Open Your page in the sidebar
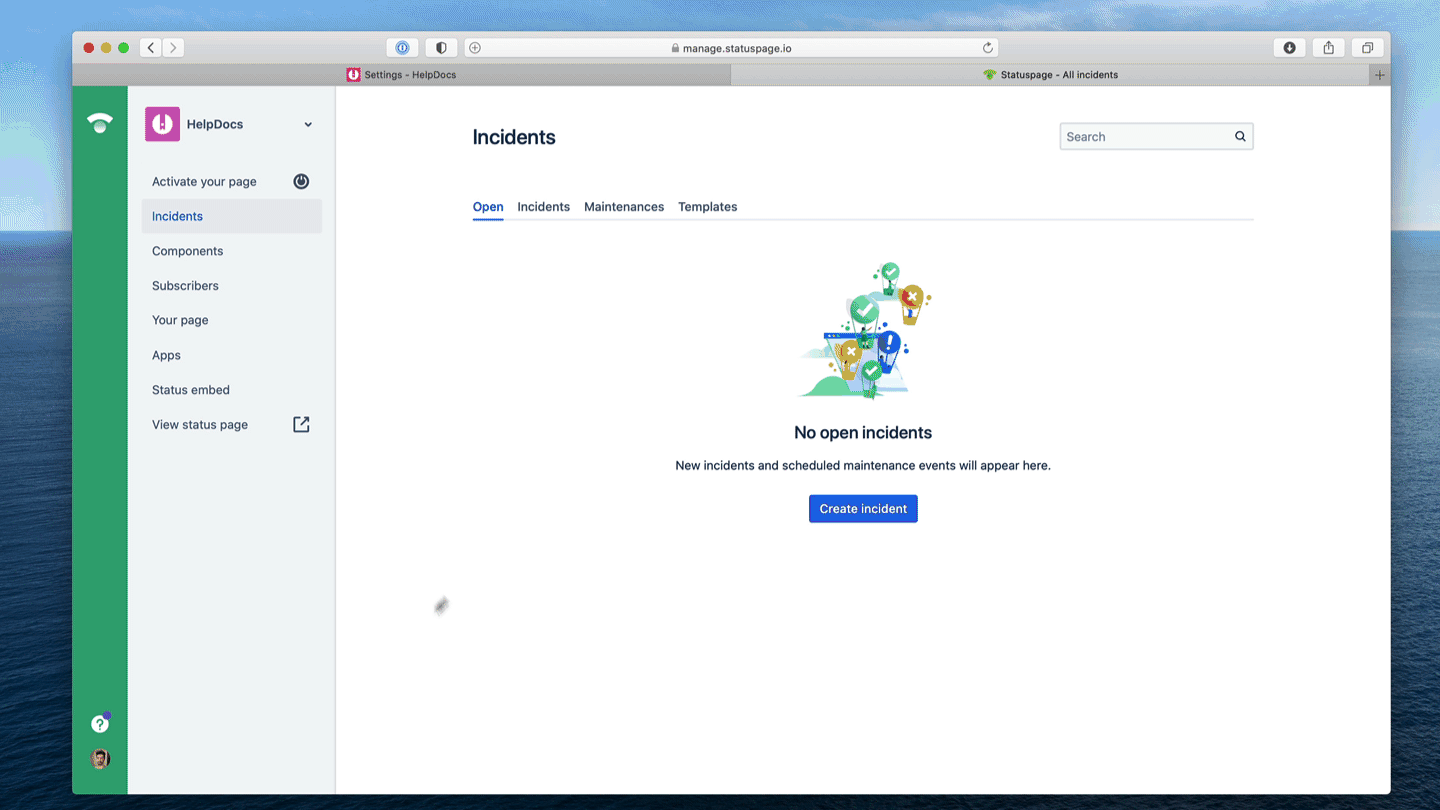 point(231,320)
